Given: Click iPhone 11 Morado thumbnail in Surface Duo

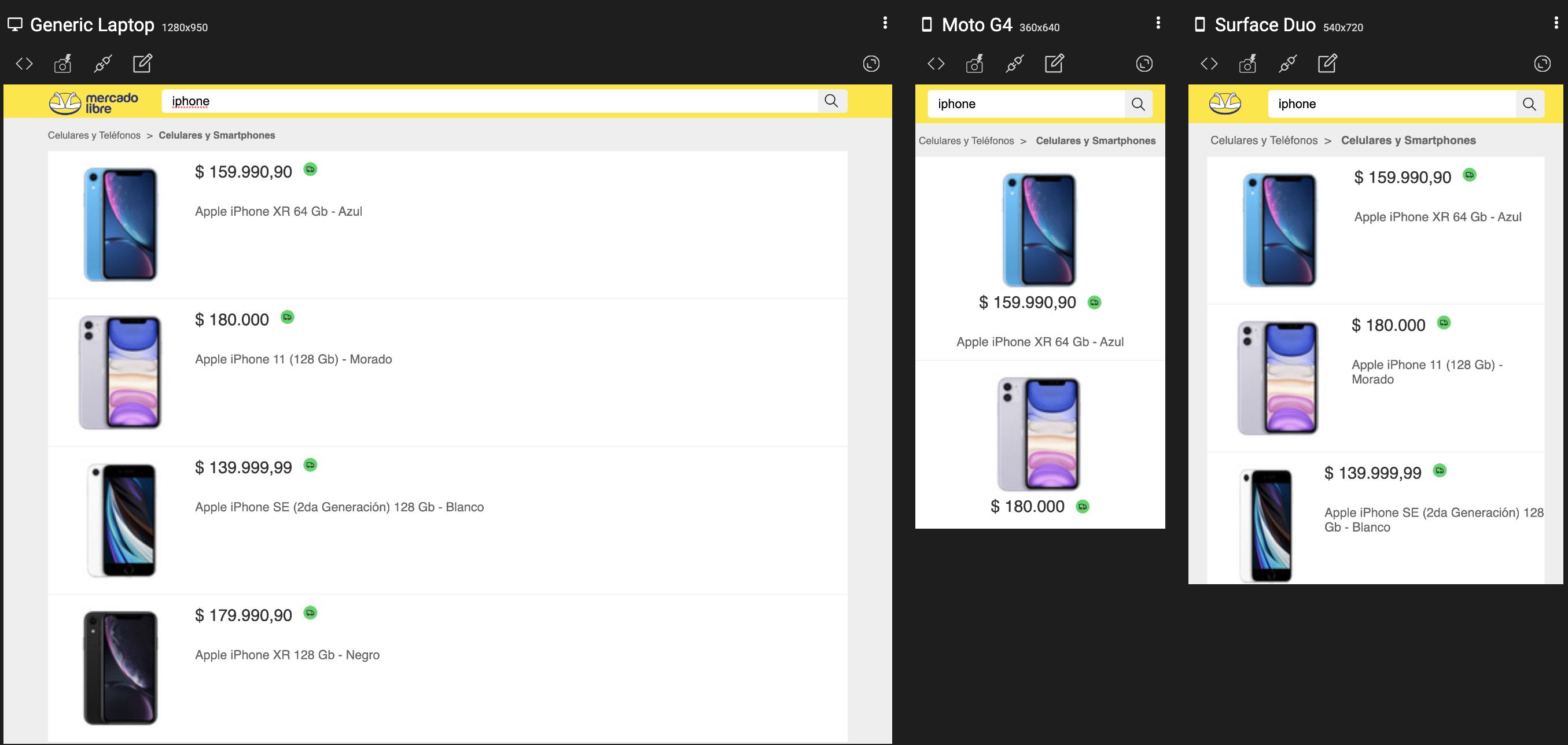Looking at the screenshot, I should point(1278,378).
